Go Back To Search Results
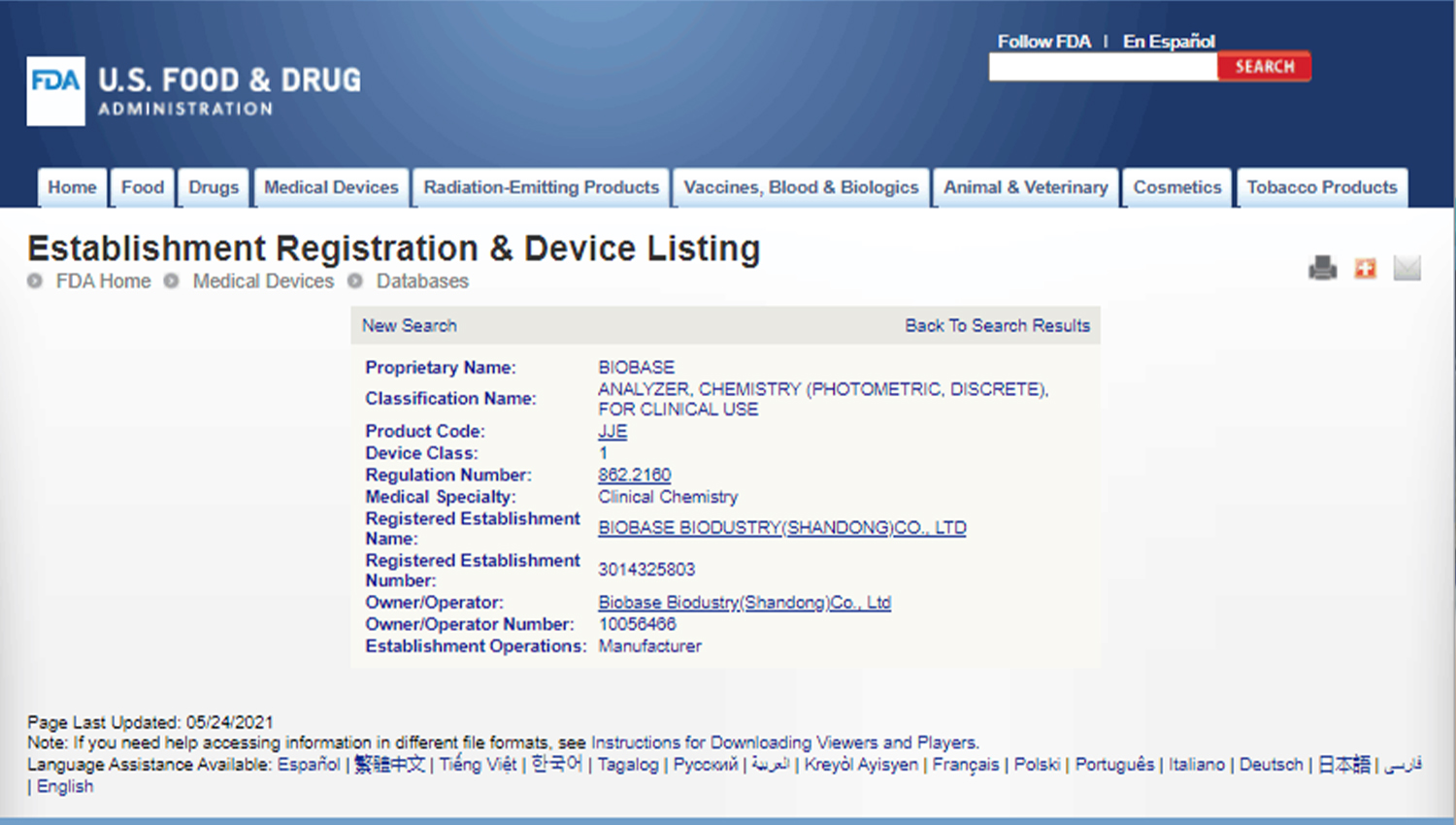Image resolution: width=1456 pixels, height=825 pixels. pos(997,326)
